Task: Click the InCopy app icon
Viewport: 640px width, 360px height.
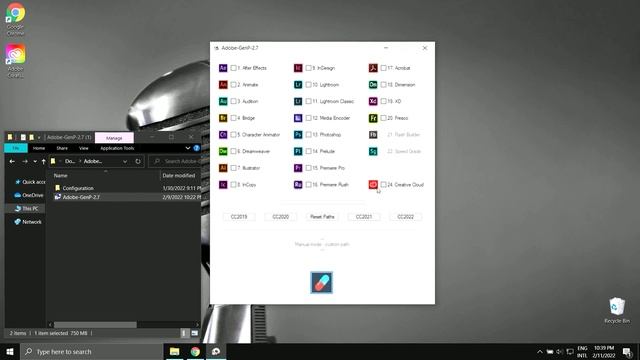Action: pos(223,184)
